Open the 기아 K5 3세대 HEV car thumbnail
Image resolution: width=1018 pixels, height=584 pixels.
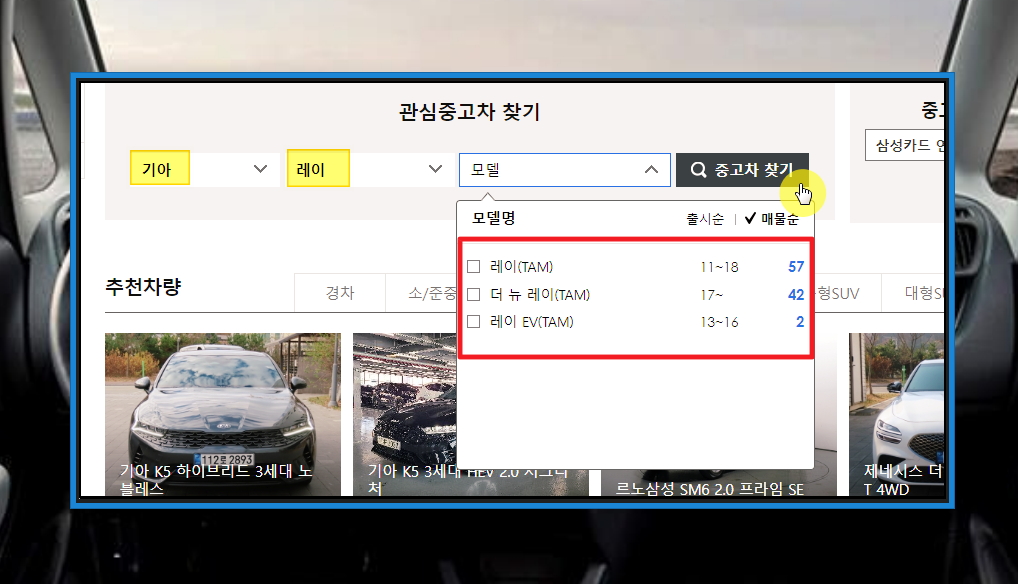pyautogui.click(x=404, y=415)
